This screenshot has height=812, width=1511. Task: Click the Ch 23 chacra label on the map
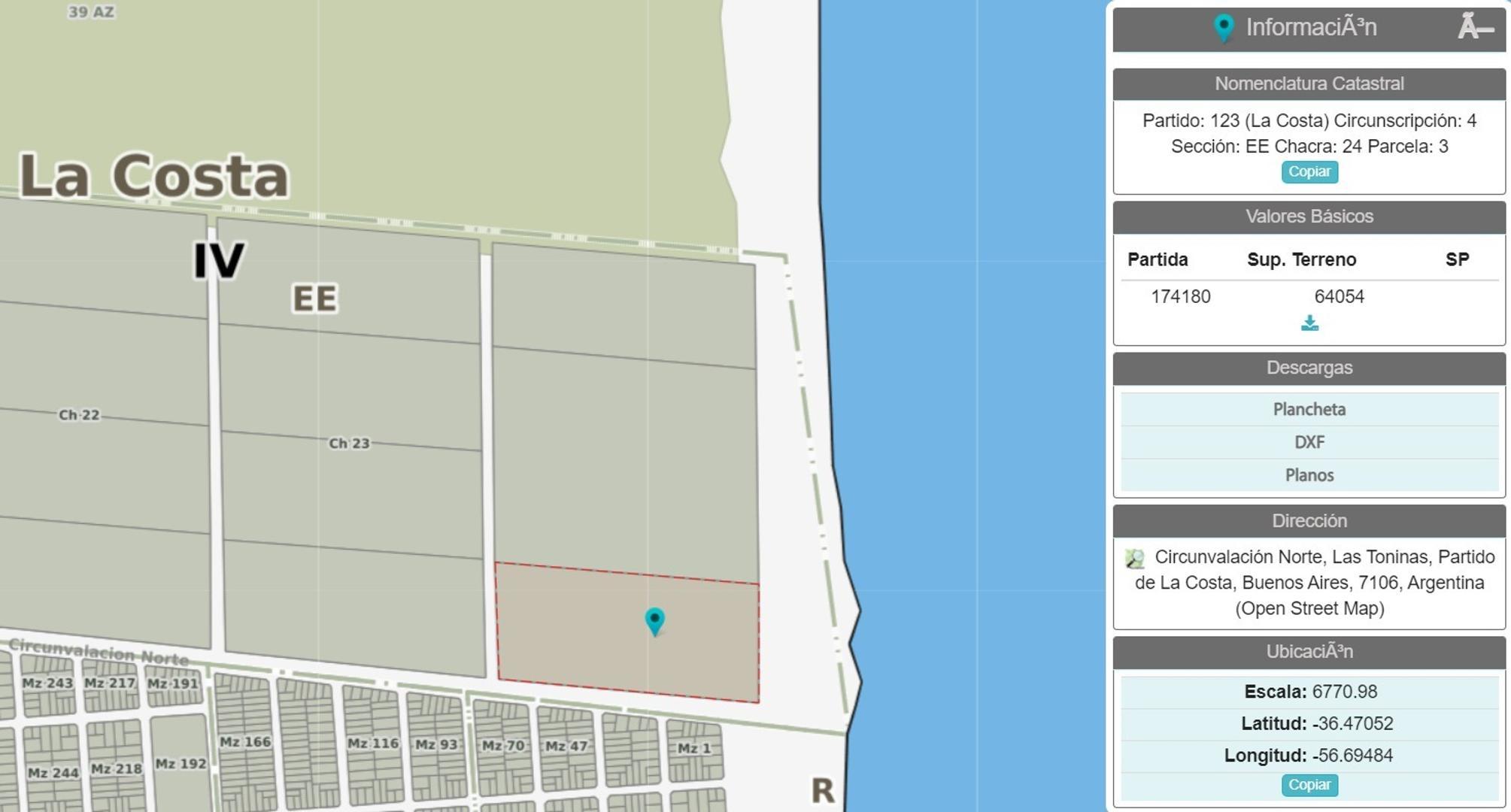pyautogui.click(x=349, y=443)
